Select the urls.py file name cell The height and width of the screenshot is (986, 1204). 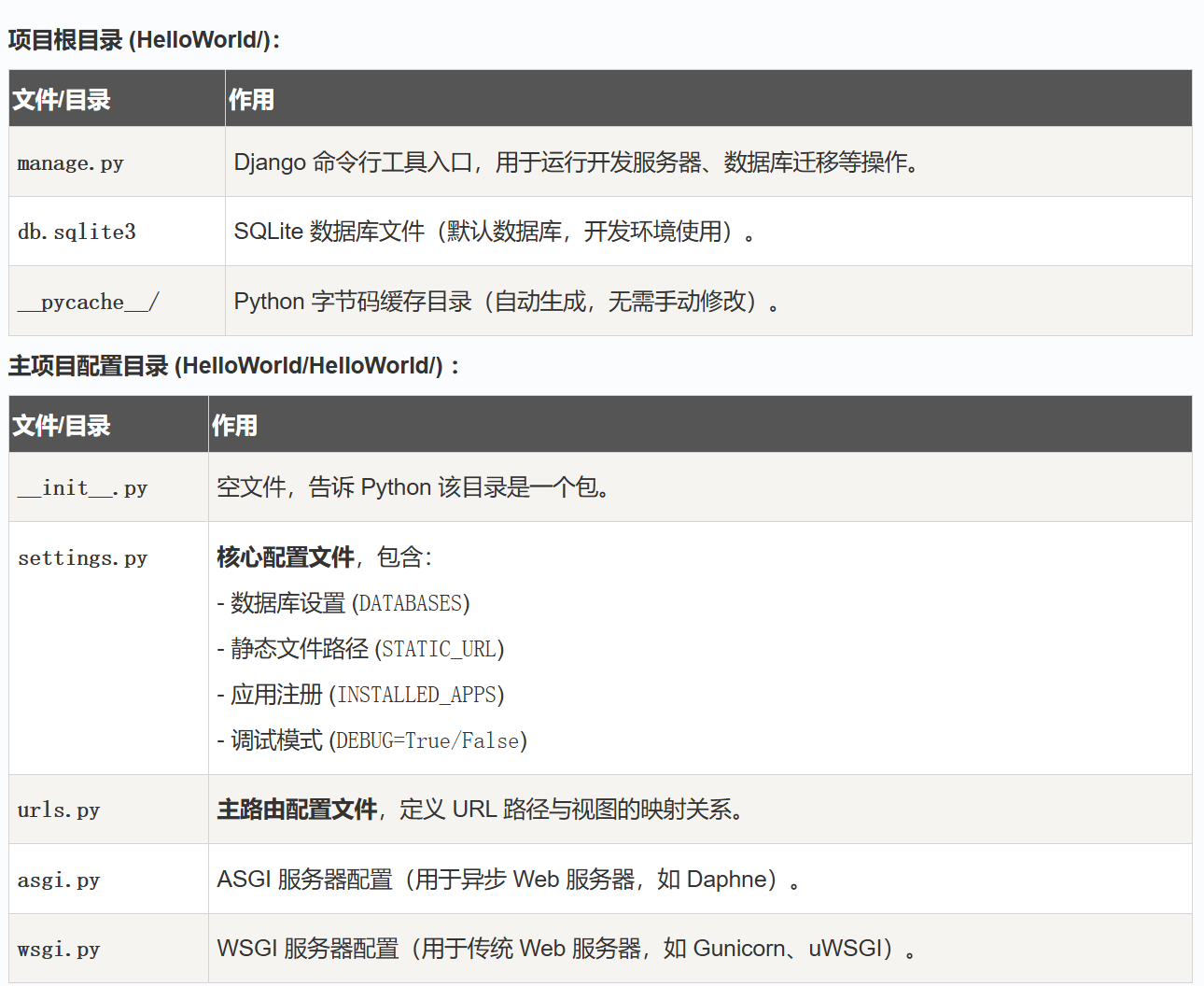tap(59, 810)
